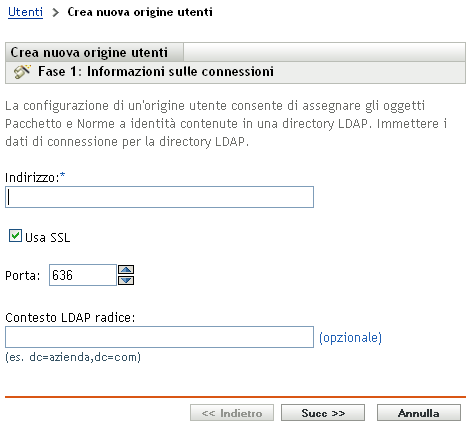Toggle the Usa SSL checkbox
This screenshot has width=473, height=427.
coord(15,236)
